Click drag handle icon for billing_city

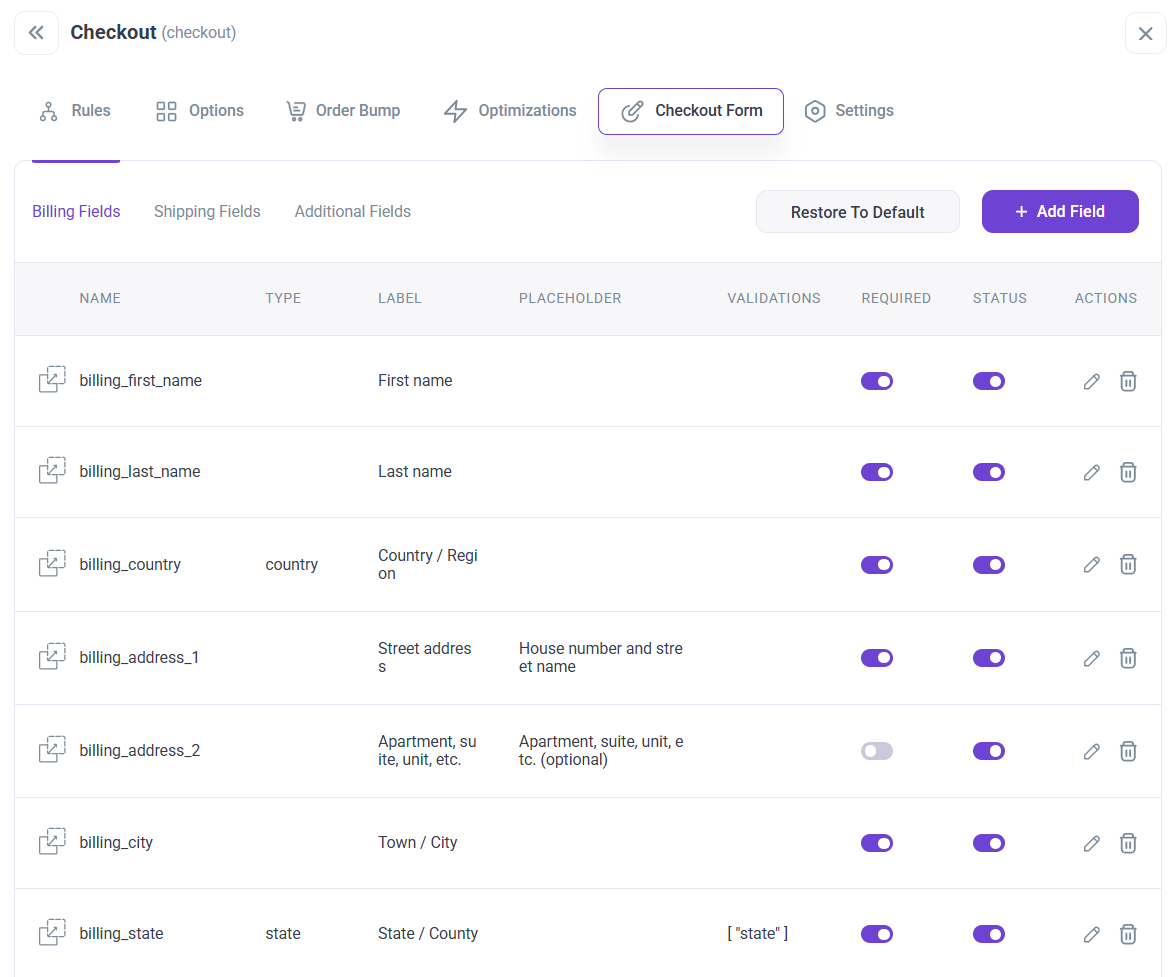pyautogui.click(x=52, y=841)
